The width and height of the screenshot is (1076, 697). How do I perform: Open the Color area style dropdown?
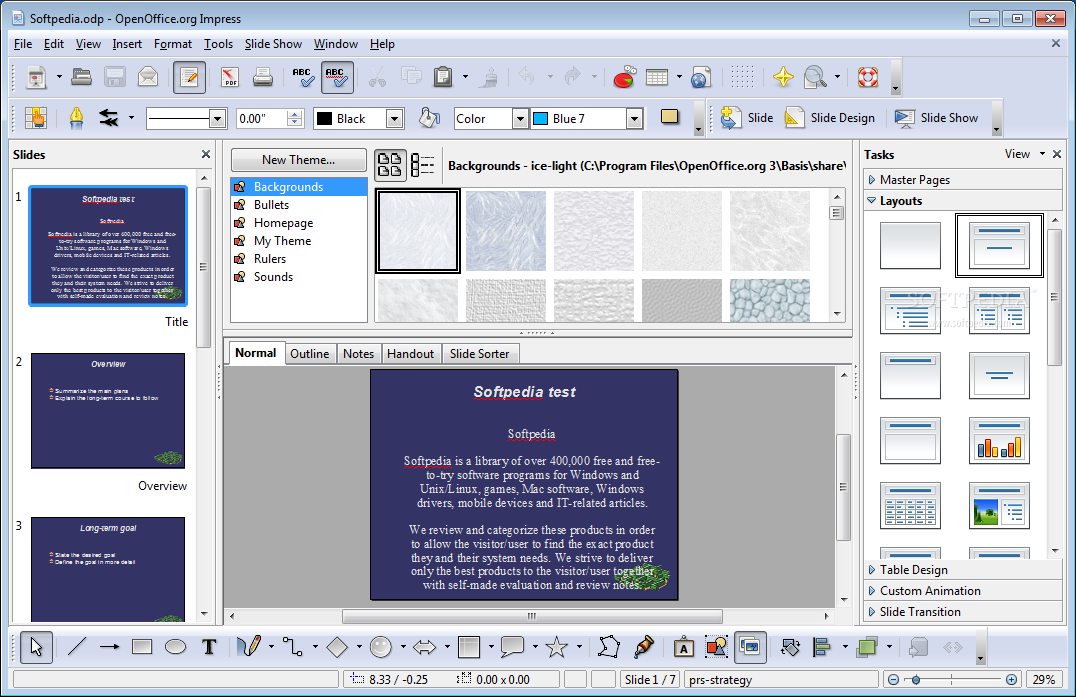coord(520,119)
